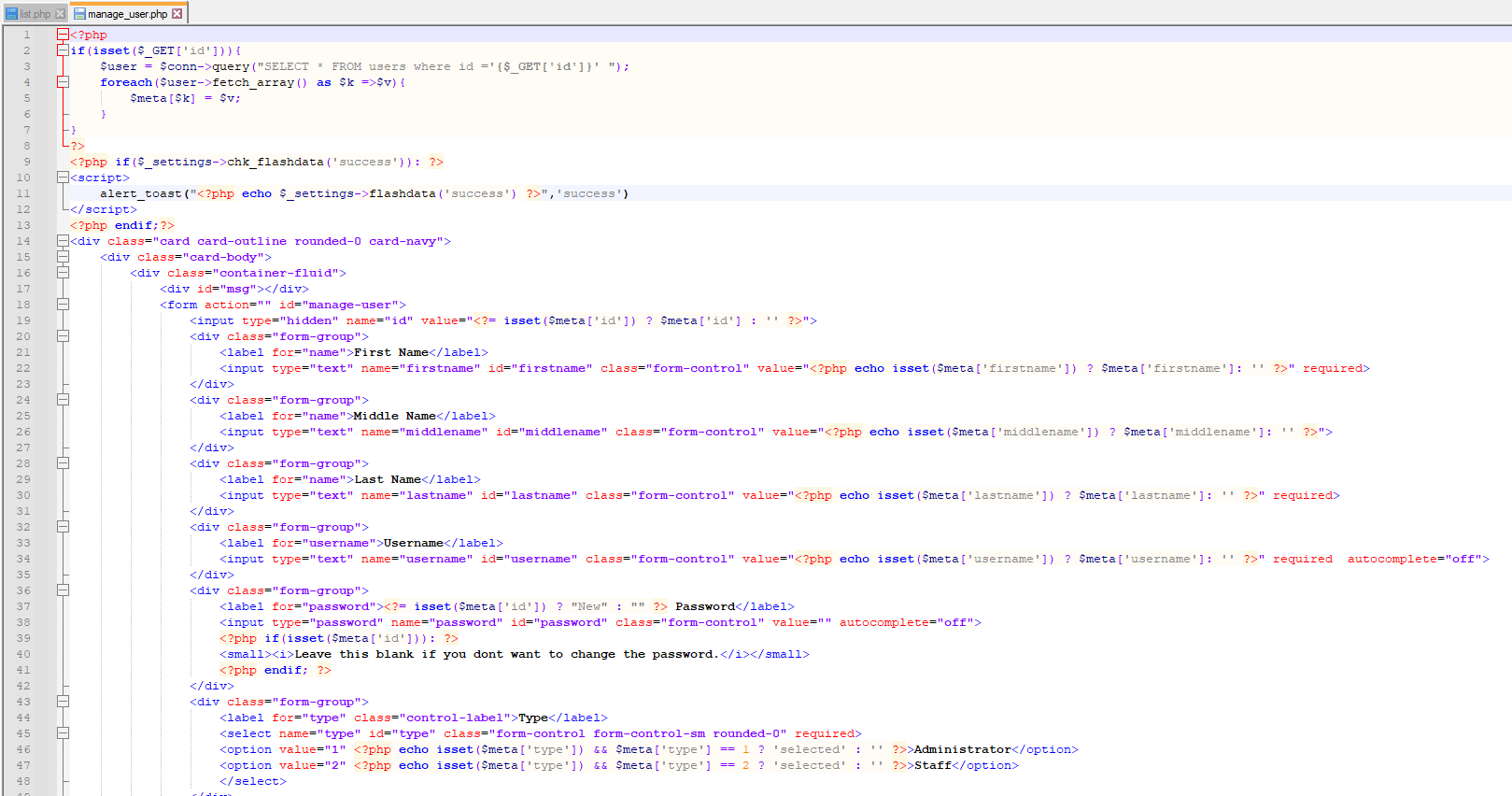The image size is (1512, 796).
Task: Click the Last Name label text
Action: coord(387,479)
